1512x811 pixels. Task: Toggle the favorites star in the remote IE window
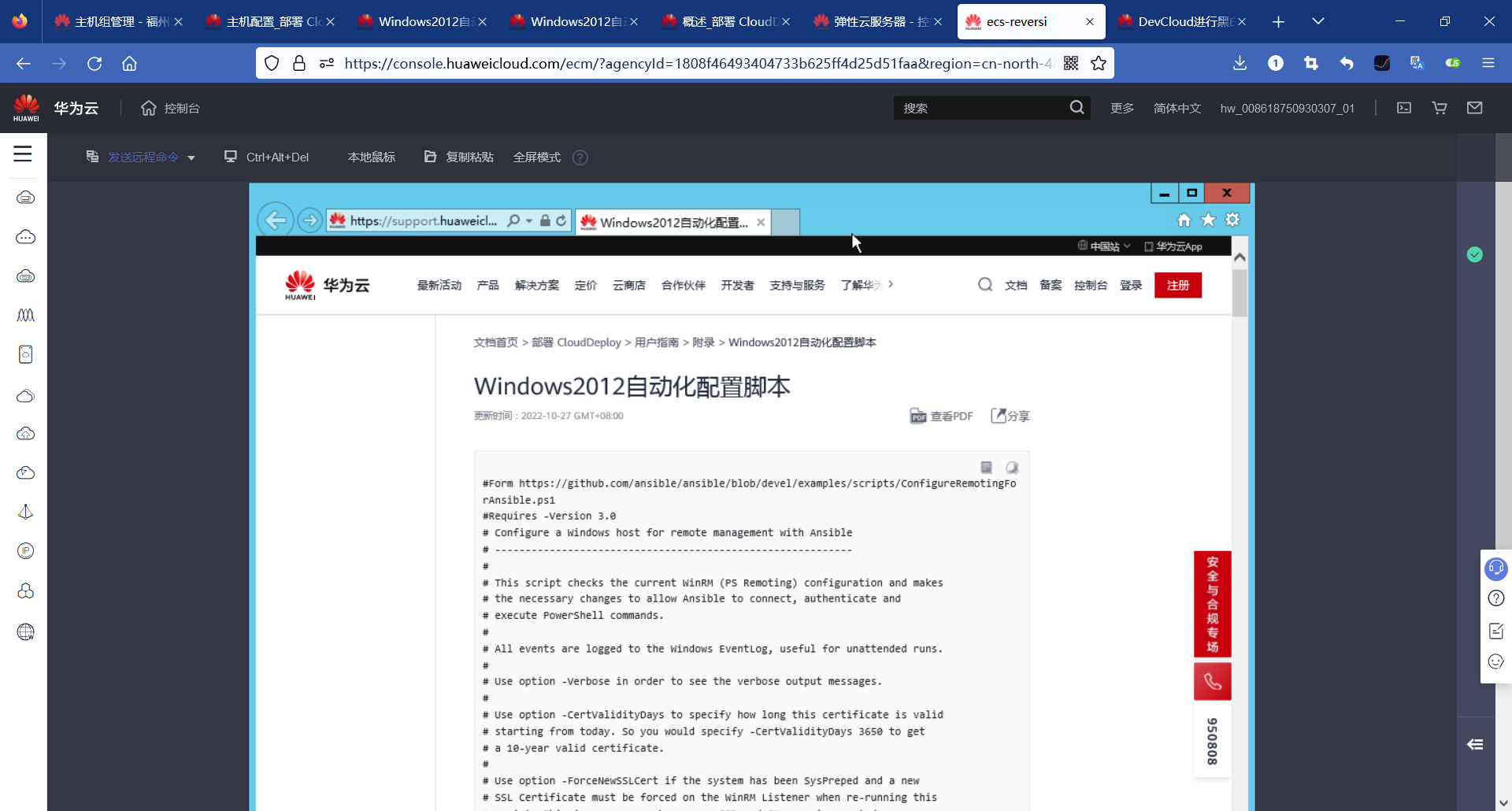1208,220
